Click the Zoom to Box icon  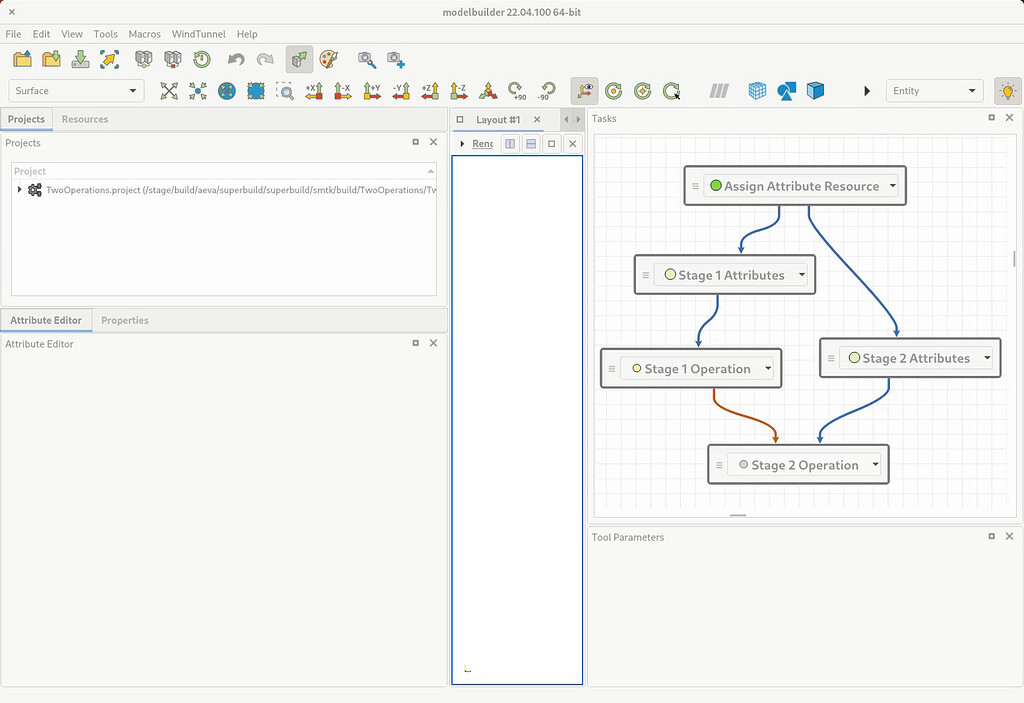coord(285,91)
